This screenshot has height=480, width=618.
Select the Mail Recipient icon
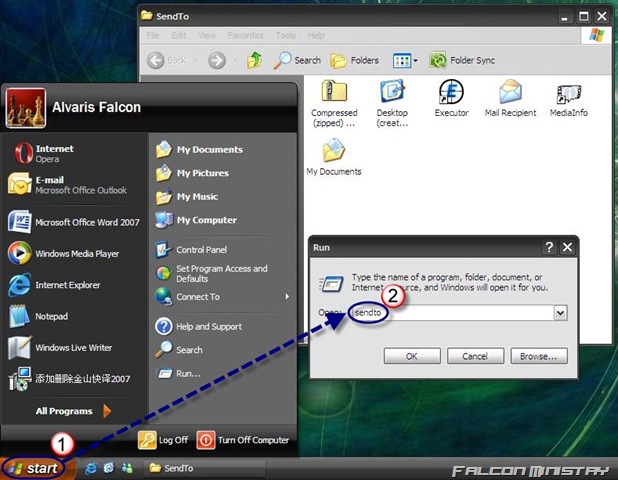point(510,91)
